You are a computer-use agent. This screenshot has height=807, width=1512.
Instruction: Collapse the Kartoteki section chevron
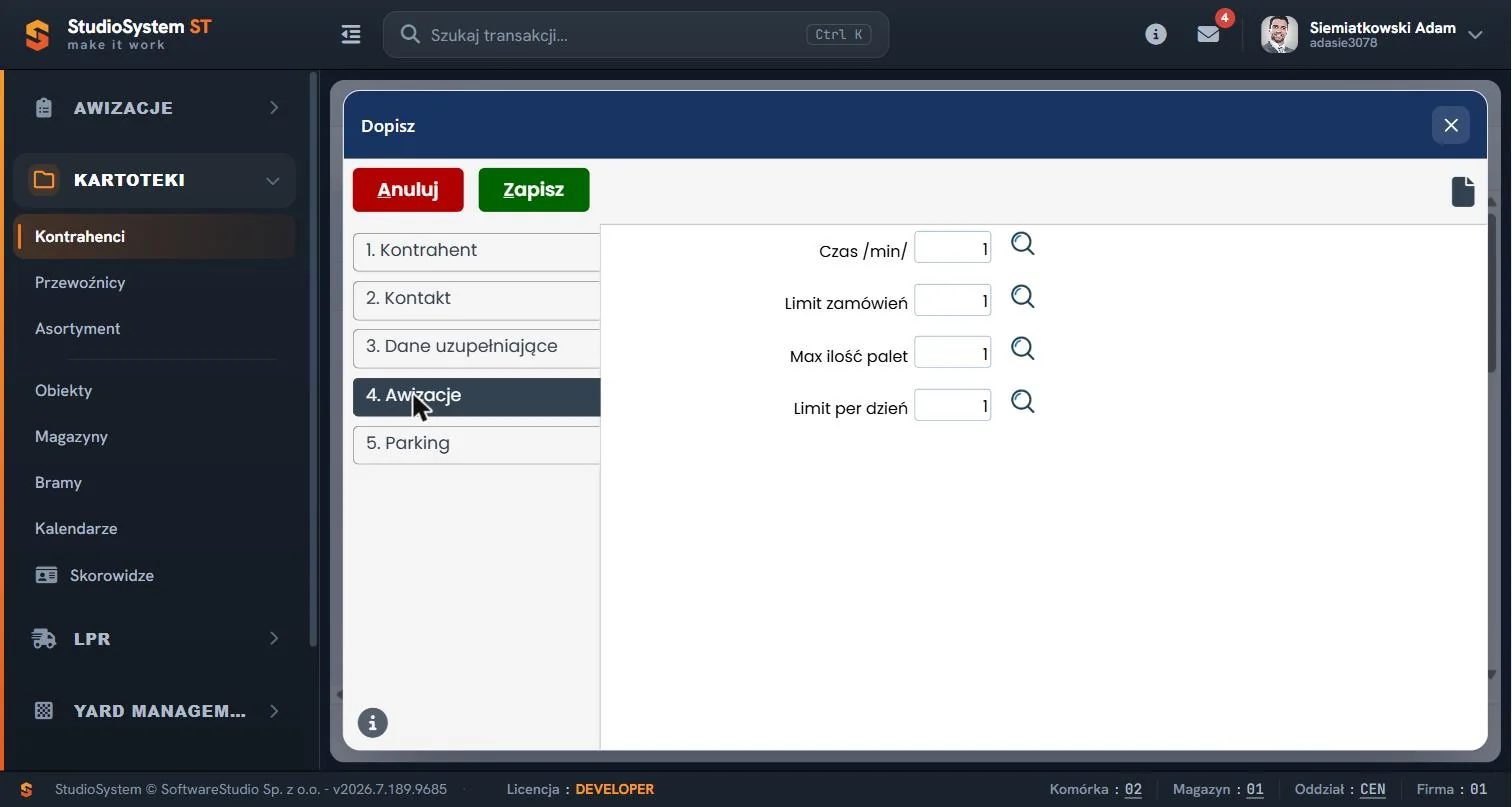pos(273,181)
